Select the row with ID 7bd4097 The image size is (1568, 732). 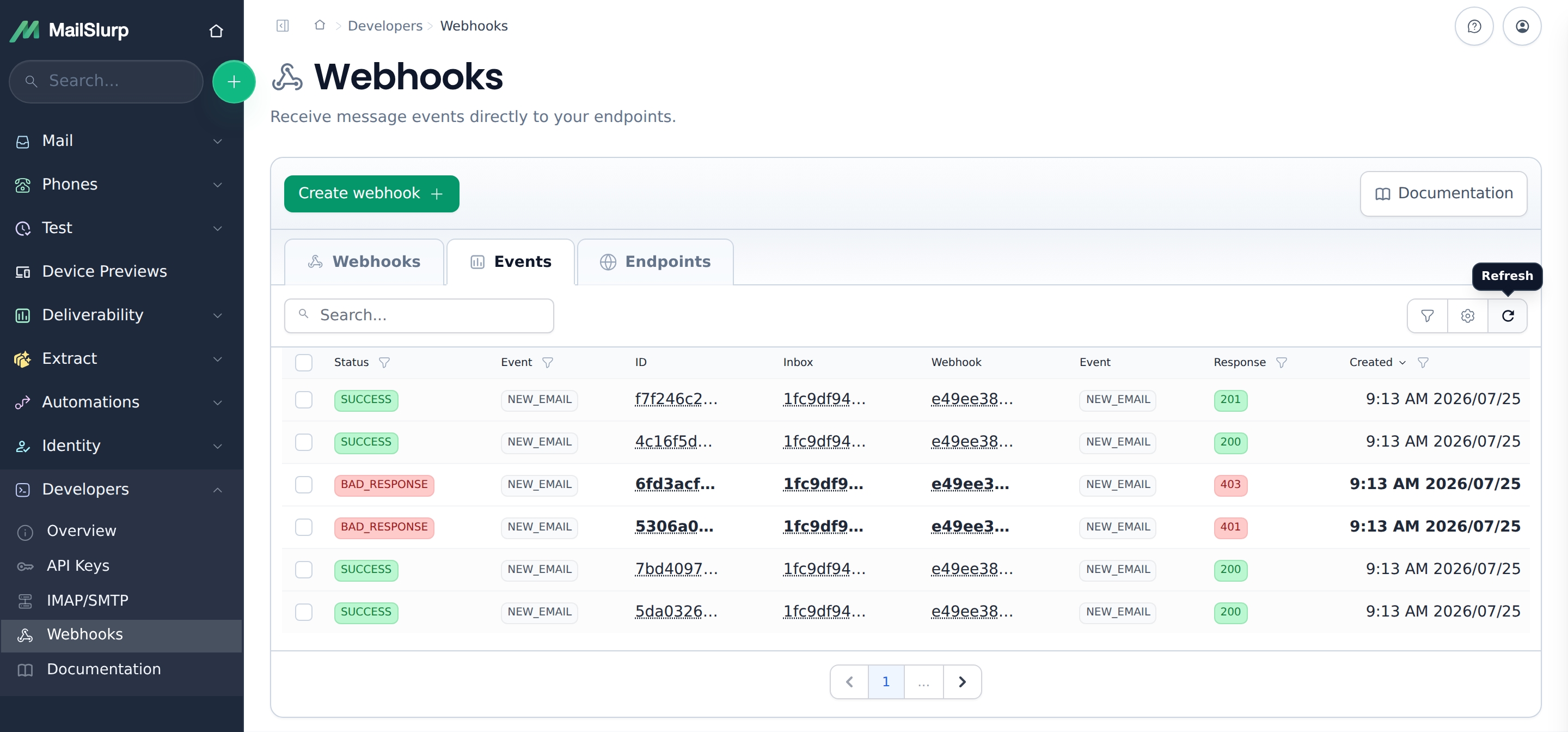pos(303,569)
